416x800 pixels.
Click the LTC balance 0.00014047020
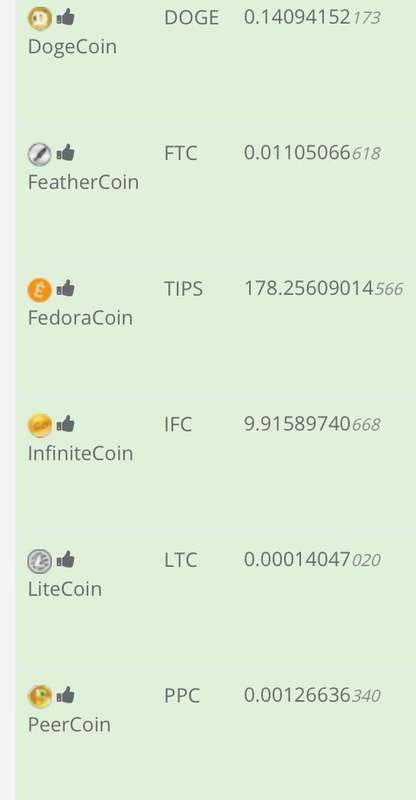[x=312, y=560]
